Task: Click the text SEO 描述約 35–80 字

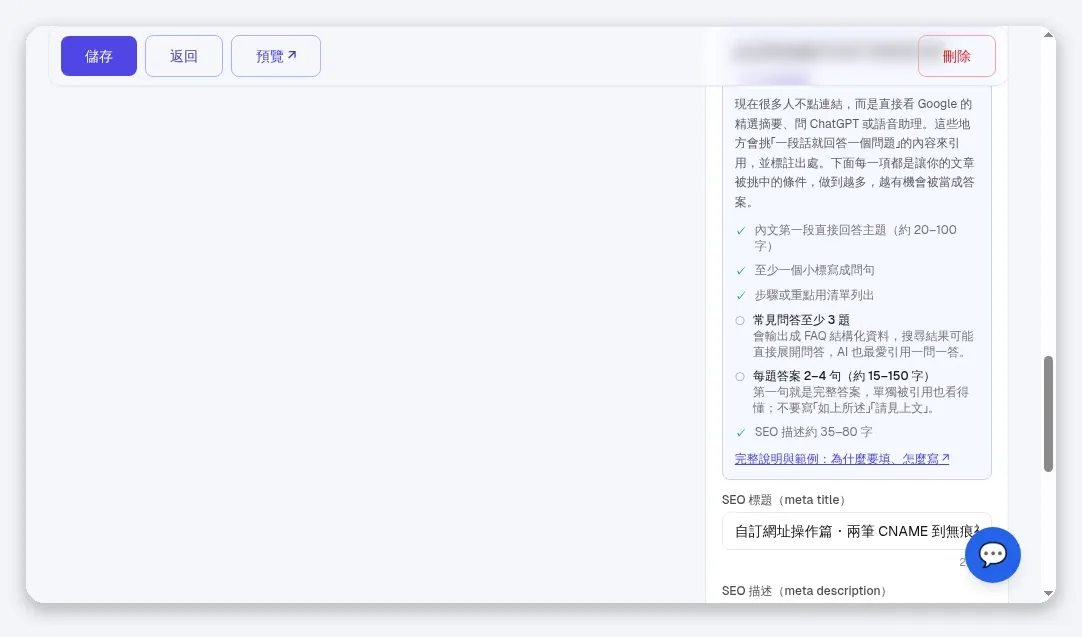Action: [x=814, y=432]
